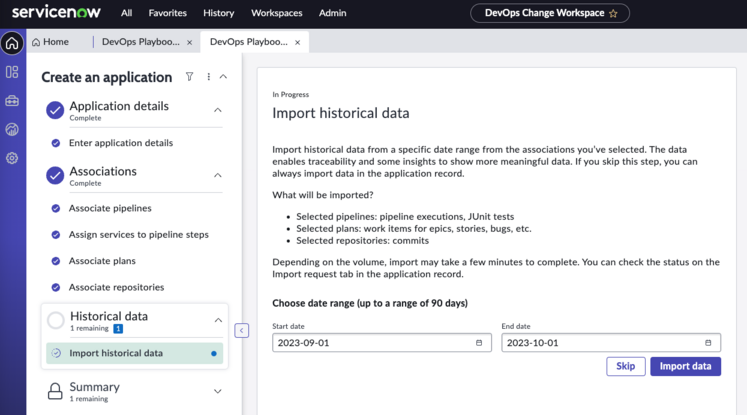
Task: Click the Import data button
Action: coord(685,366)
